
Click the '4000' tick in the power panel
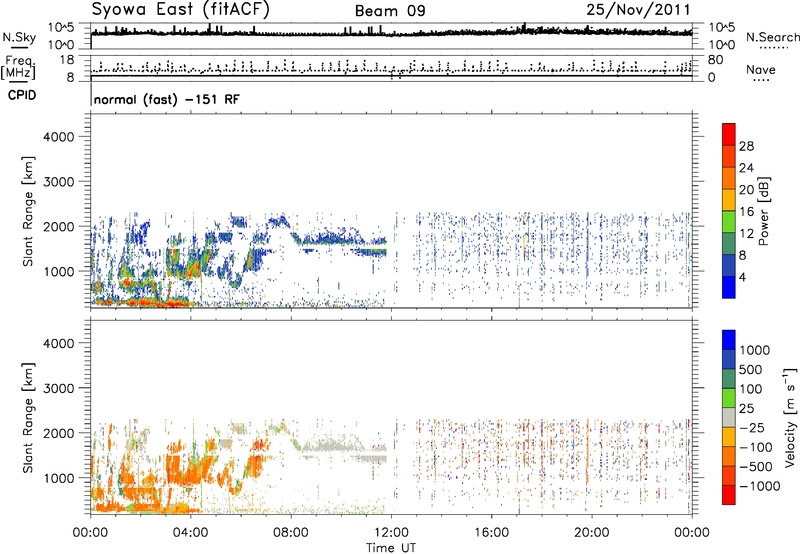tap(59, 137)
